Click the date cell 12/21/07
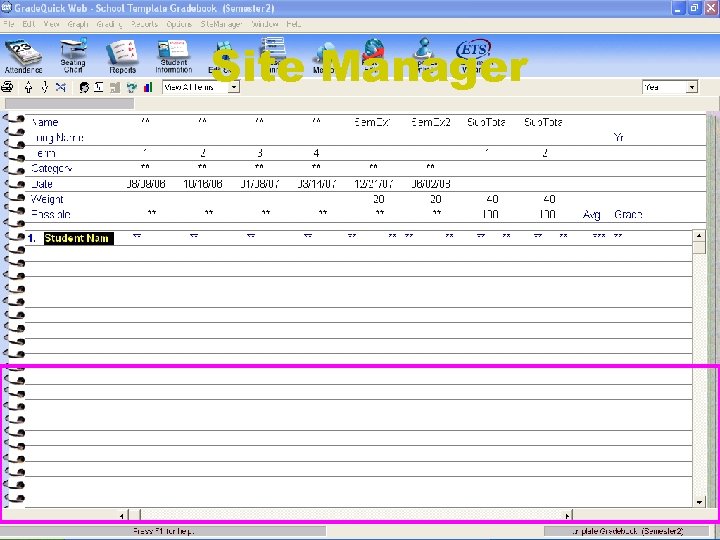Image resolution: width=720 pixels, height=540 pixels. (x=373, y=184)
